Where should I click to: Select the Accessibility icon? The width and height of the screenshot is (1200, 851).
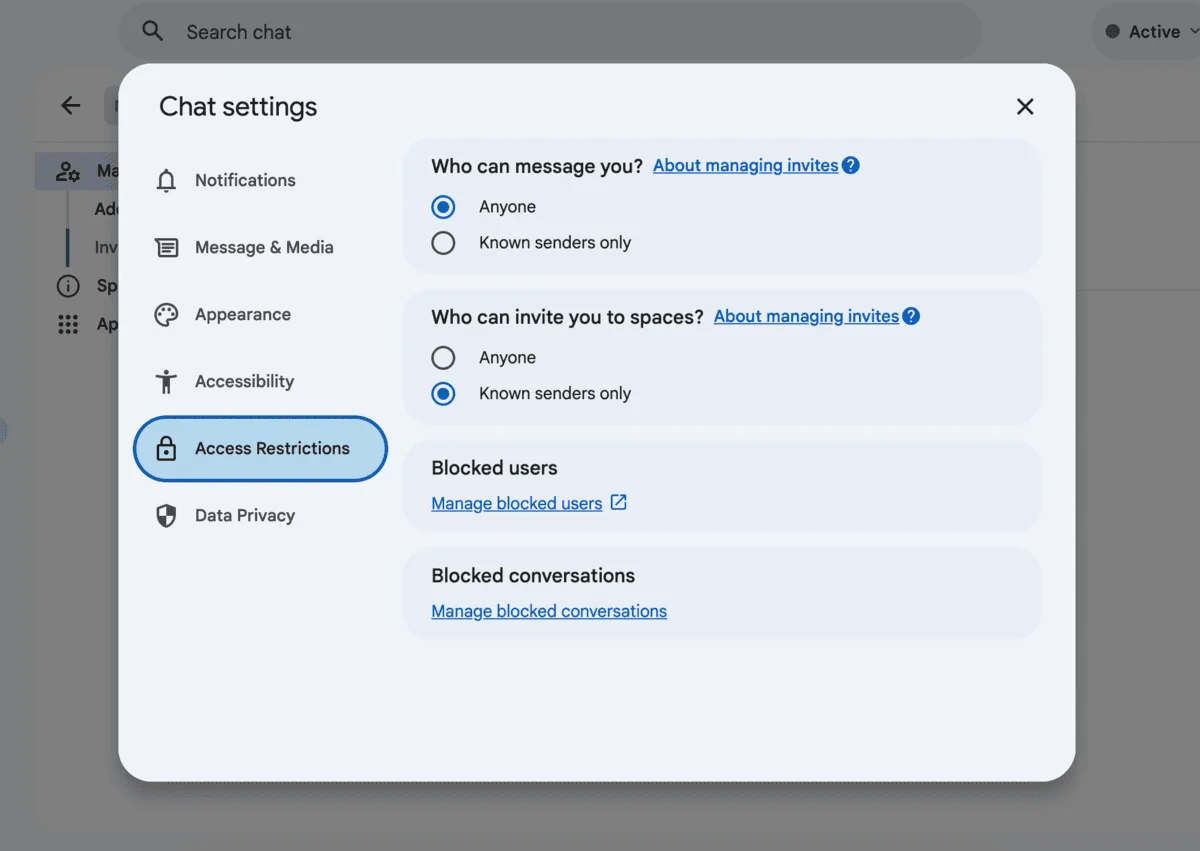point(166,381)
